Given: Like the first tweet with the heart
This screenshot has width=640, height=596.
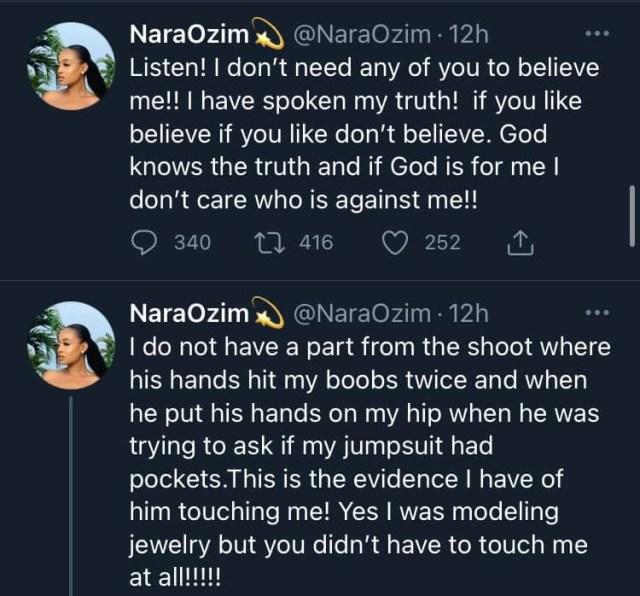Looking at the screenshot, I should pos(397,241).
